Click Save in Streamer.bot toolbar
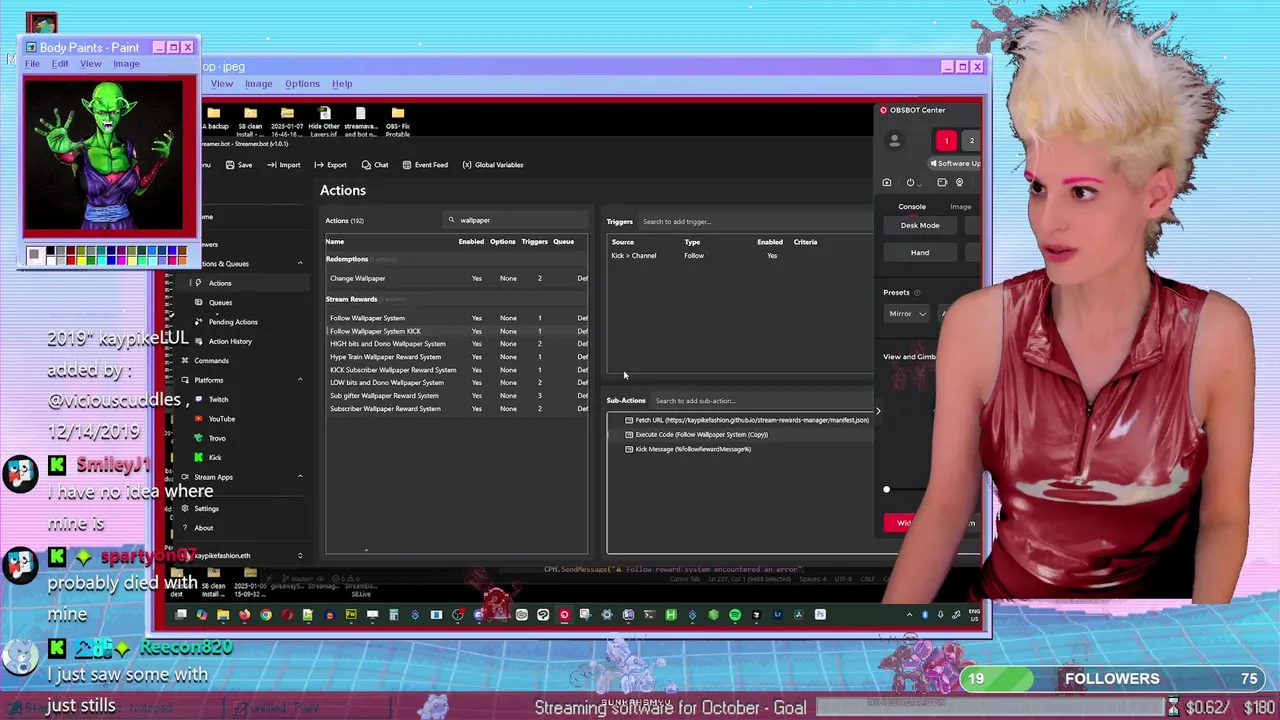Image resolution: width=1280 pixels, height=720 pixels. [239, 165]
